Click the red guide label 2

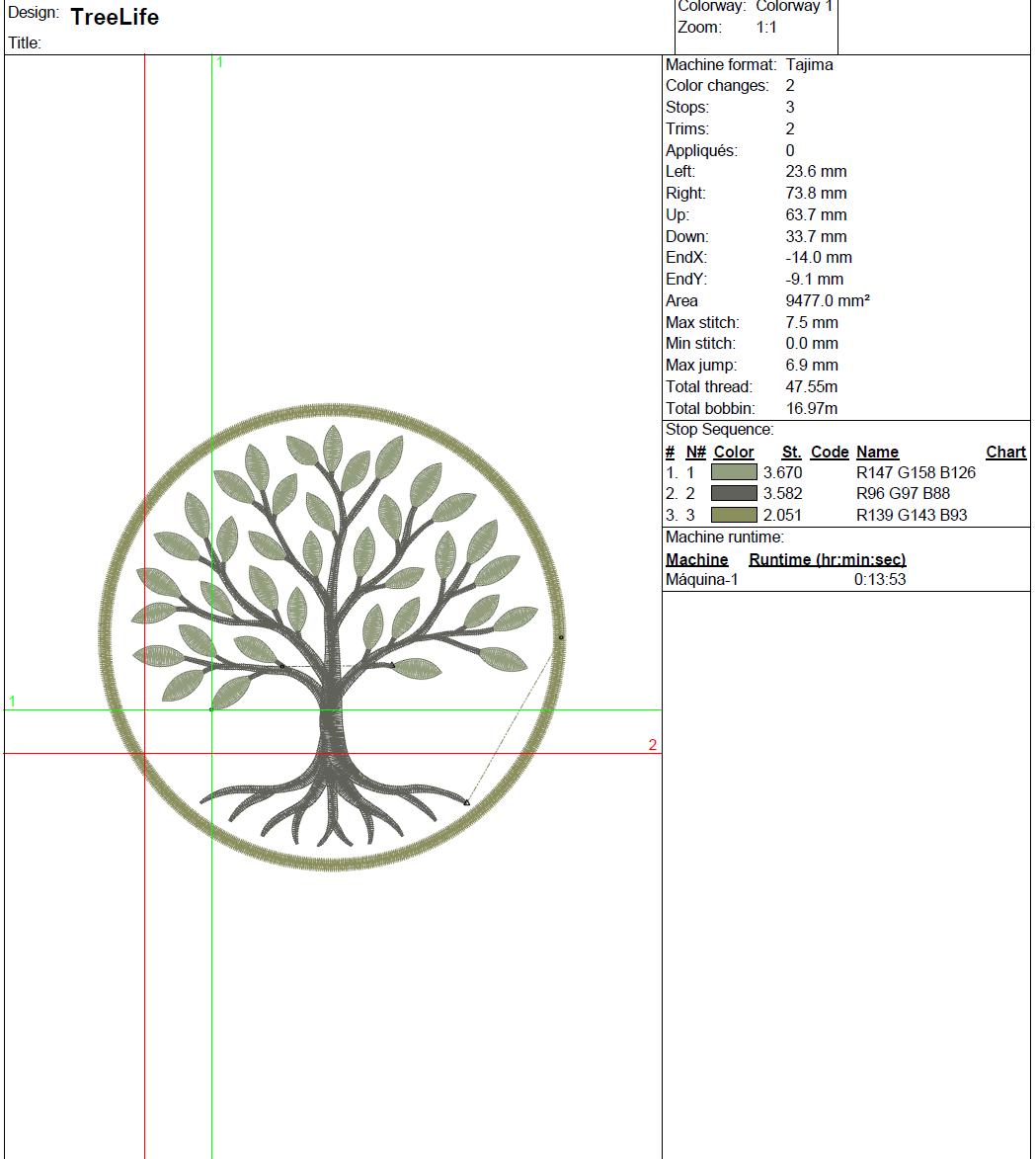[x=653, y=744]
